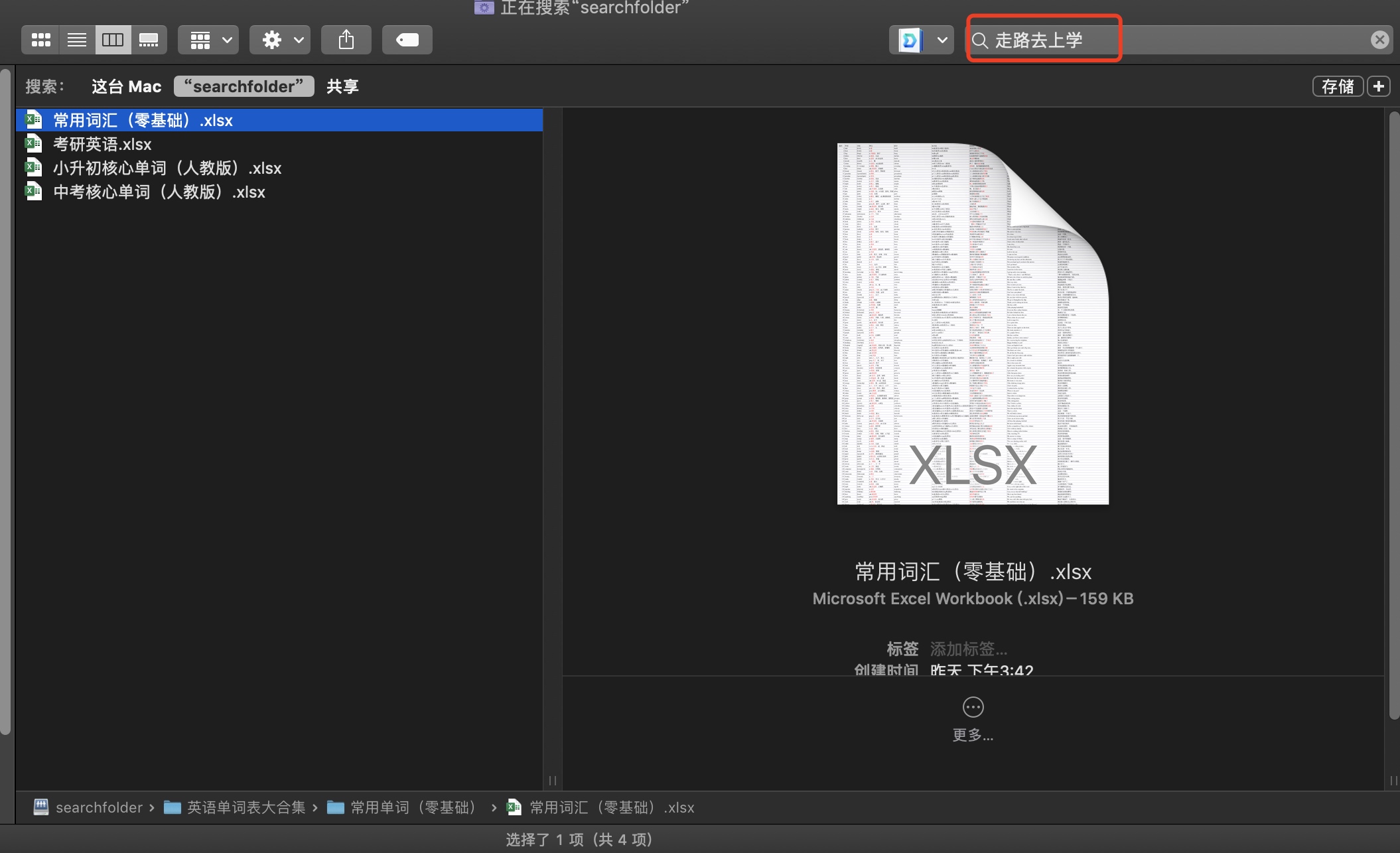Click Excel icon beside 小升初核心单词 file
Image resolution: width=1400 pixels, height=853 pixels.
pos(33,167)
